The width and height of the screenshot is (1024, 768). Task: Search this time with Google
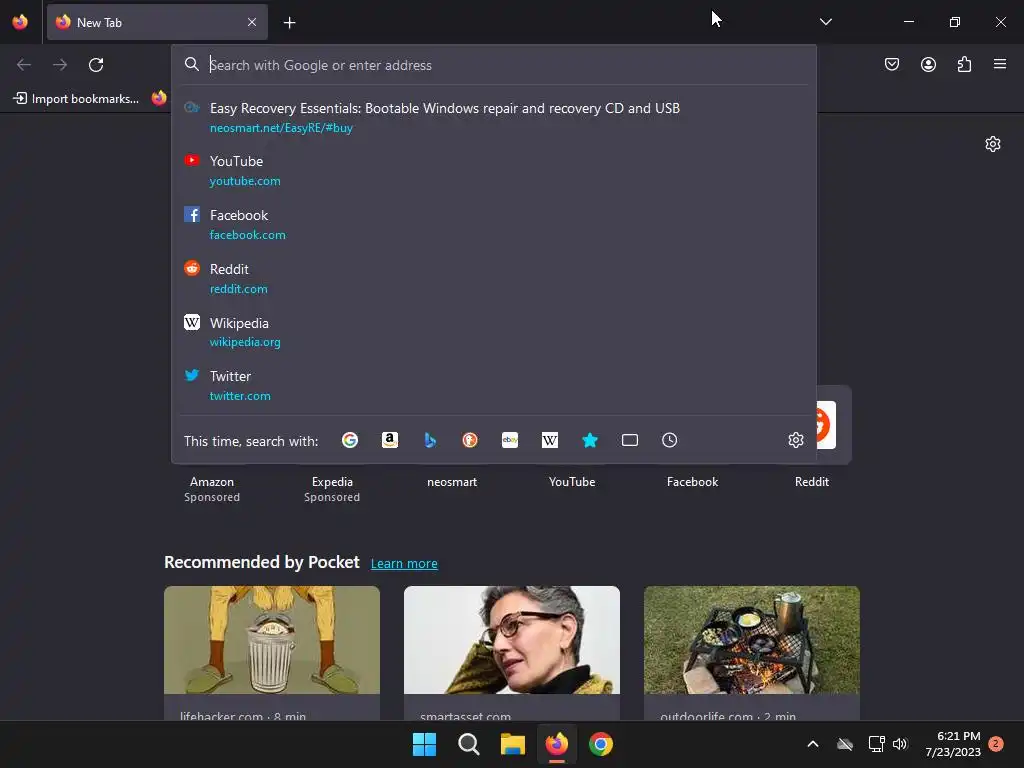[x=350, y=440]
